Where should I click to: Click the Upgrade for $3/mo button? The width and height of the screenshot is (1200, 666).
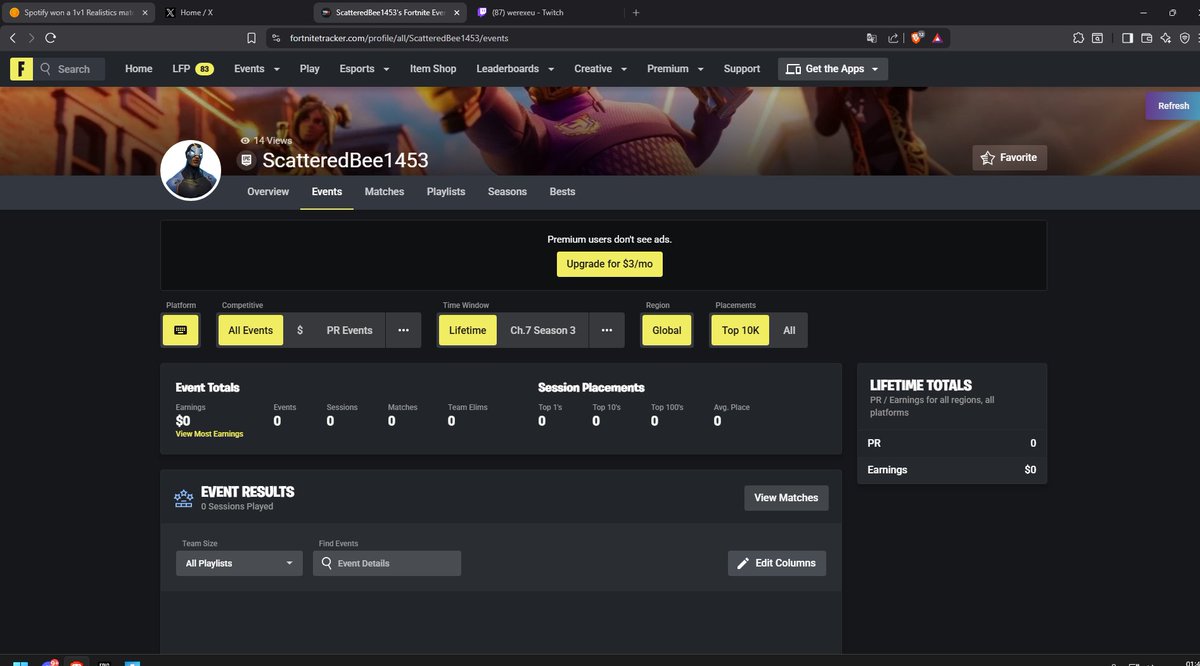609,264
